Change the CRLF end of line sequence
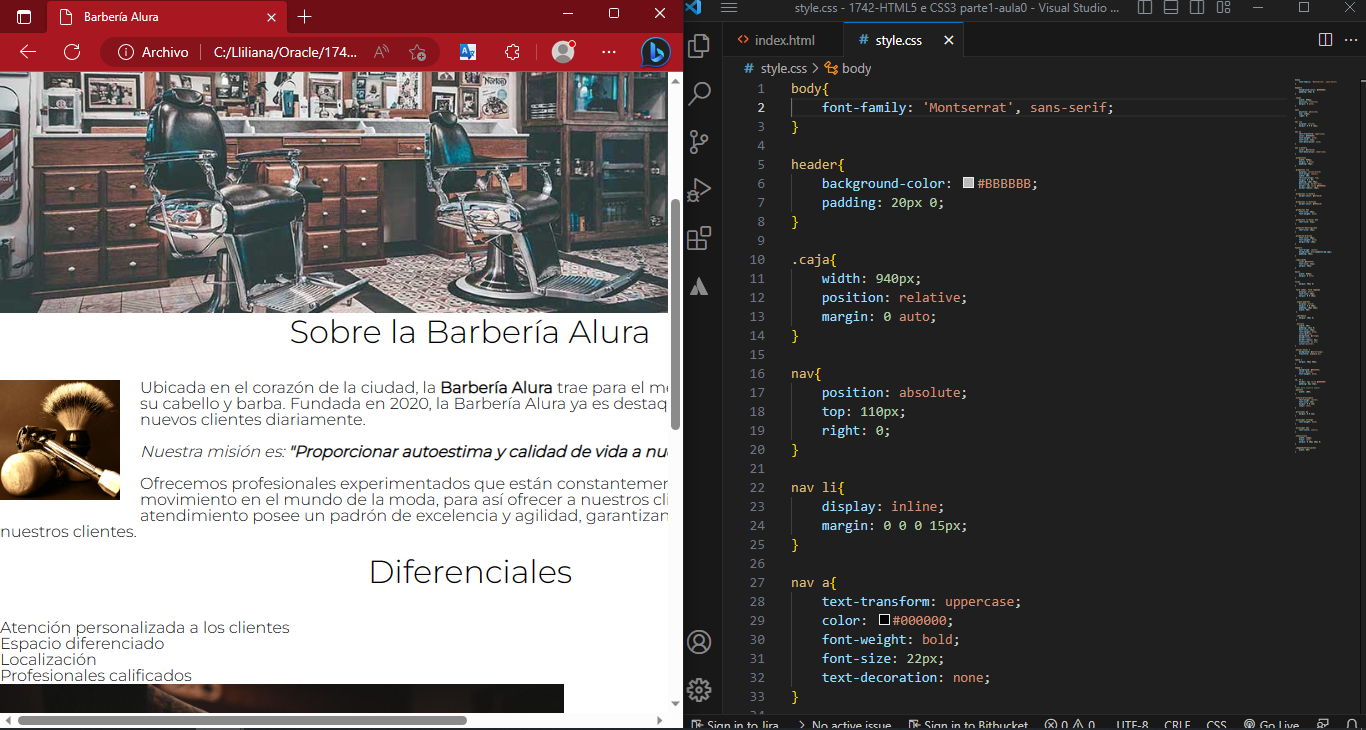The image size is (1366, 730). tap(1177, 724)
